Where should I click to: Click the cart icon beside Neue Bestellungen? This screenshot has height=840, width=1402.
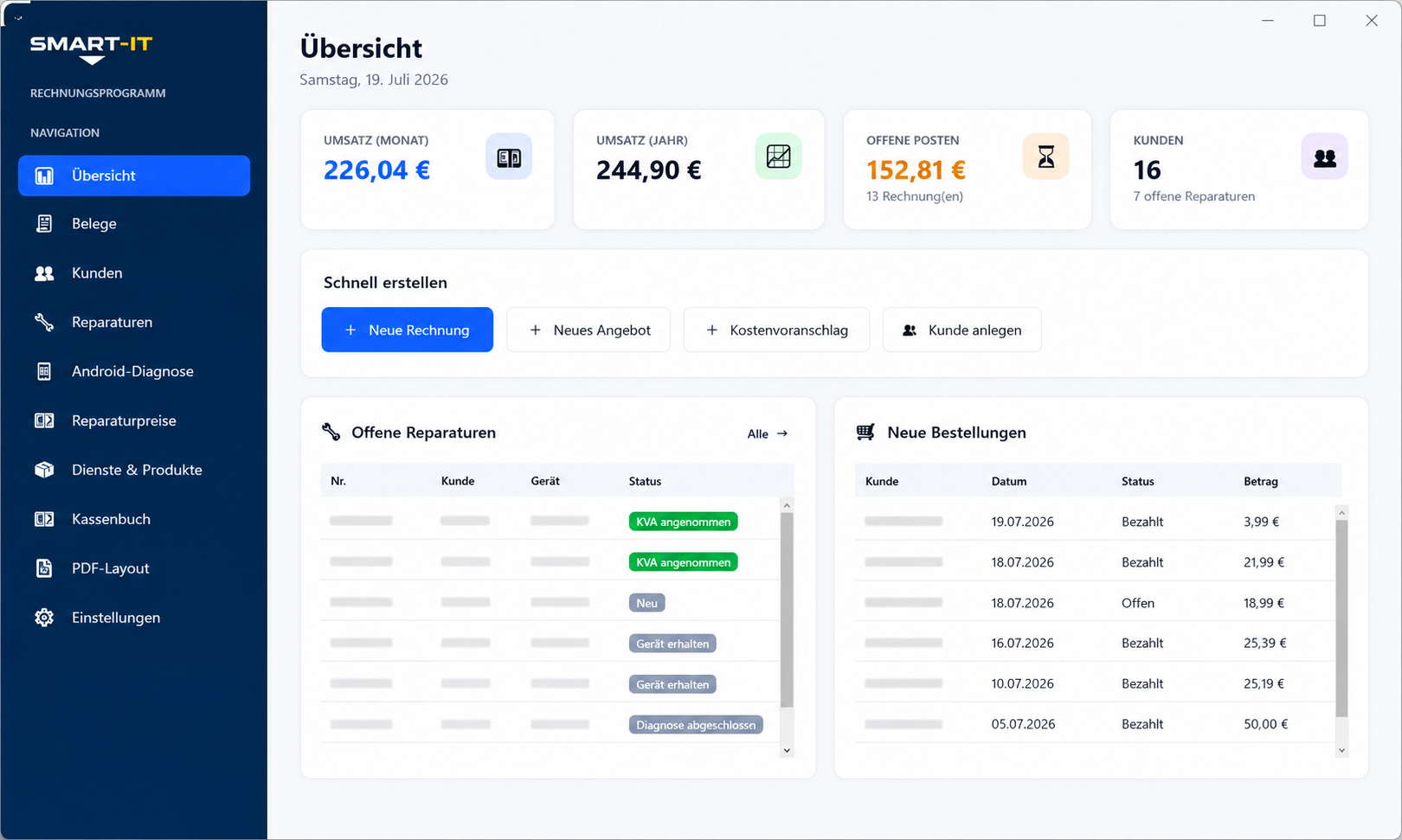pyautogui.click(x=865, y=432)
